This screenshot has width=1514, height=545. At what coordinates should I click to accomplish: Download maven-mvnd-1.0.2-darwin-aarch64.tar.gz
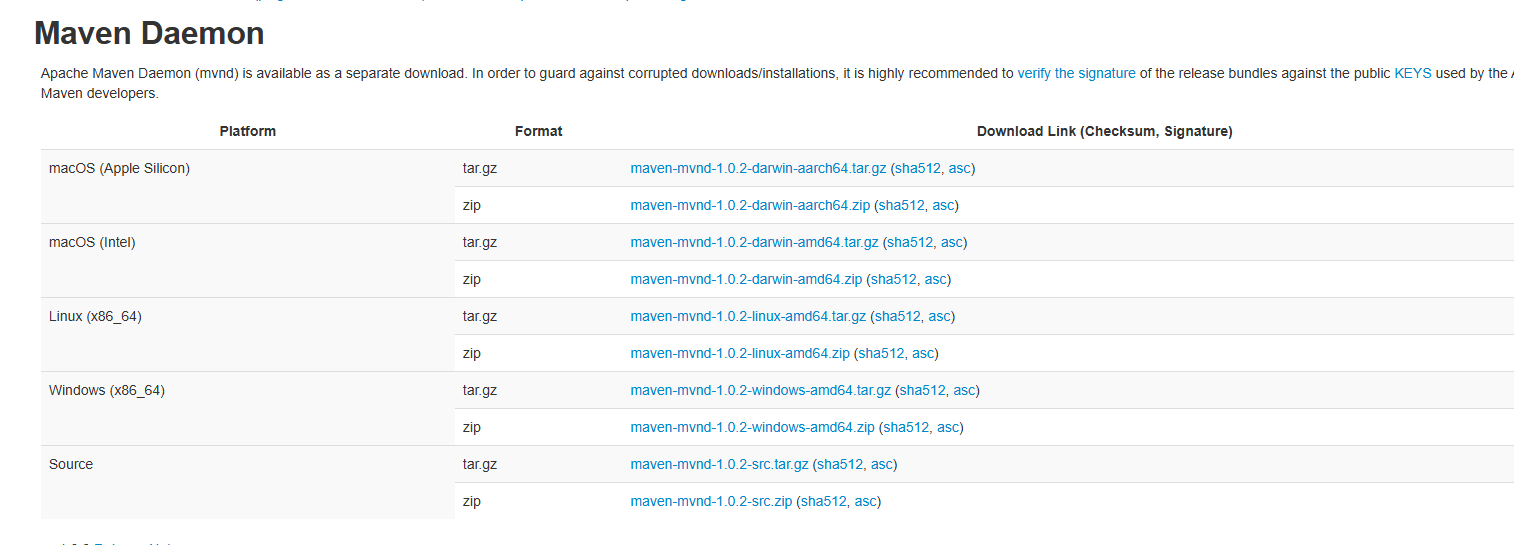point(758,168)
